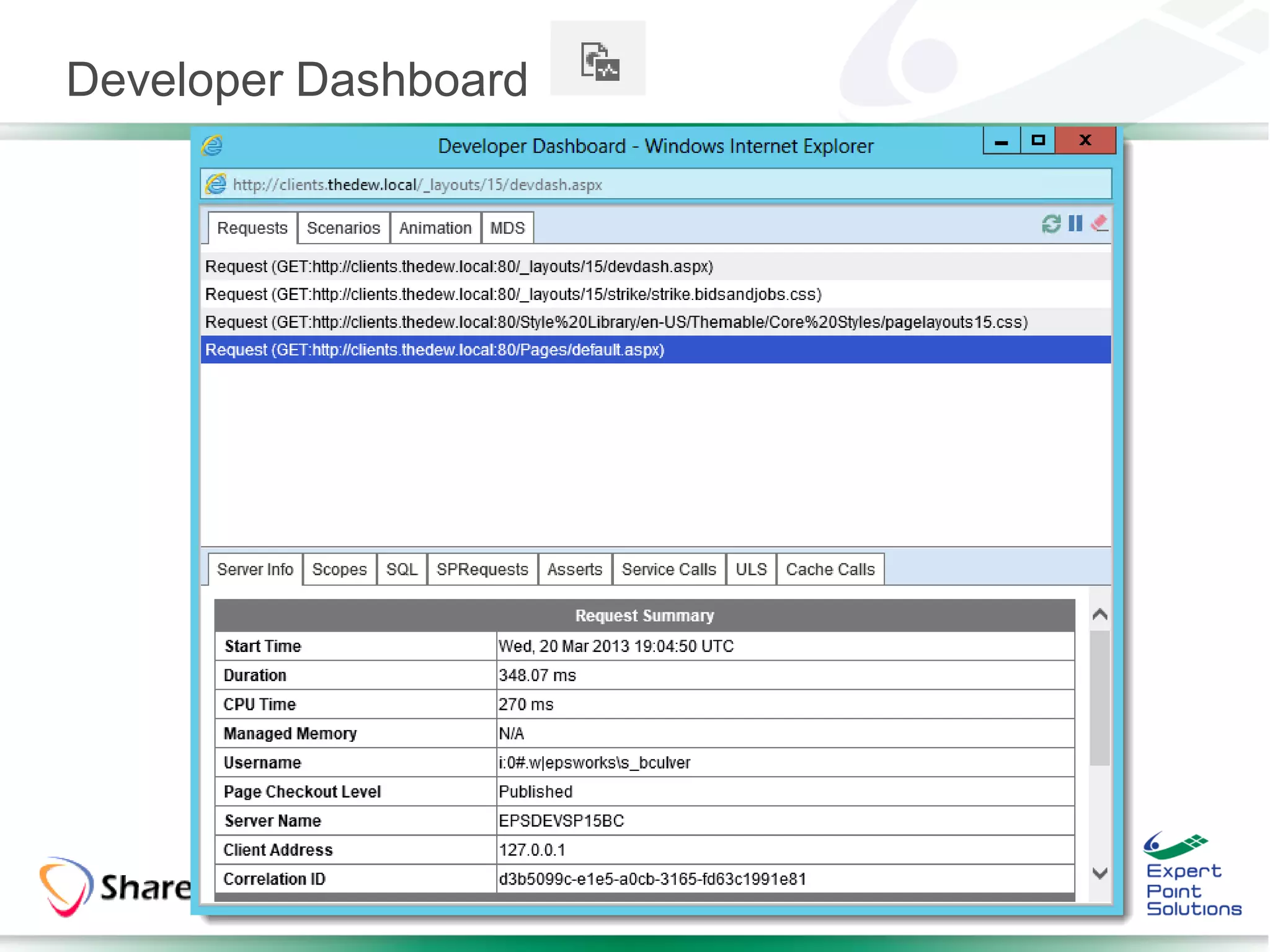
Task: Click the Internet Explorer icon in title bar
Action: coord(213,146)
